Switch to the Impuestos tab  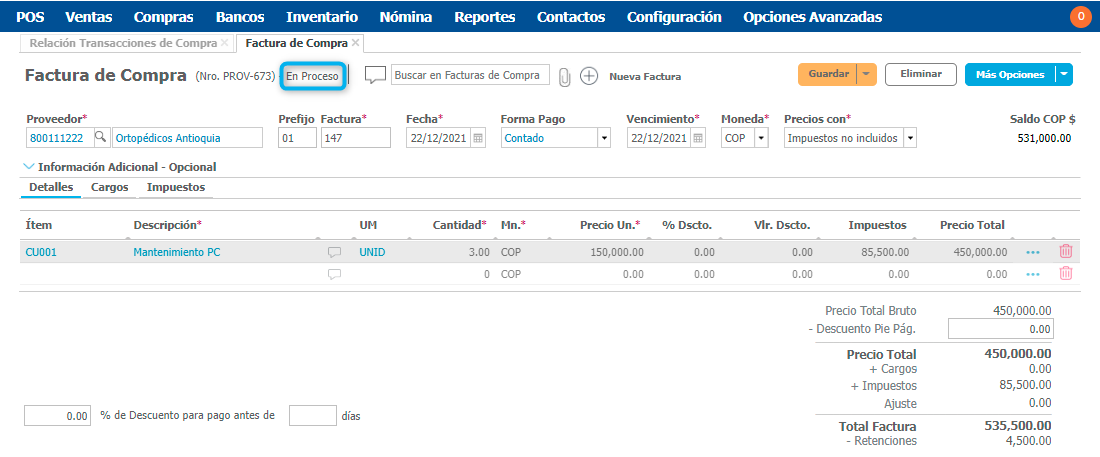coord(176,187)
